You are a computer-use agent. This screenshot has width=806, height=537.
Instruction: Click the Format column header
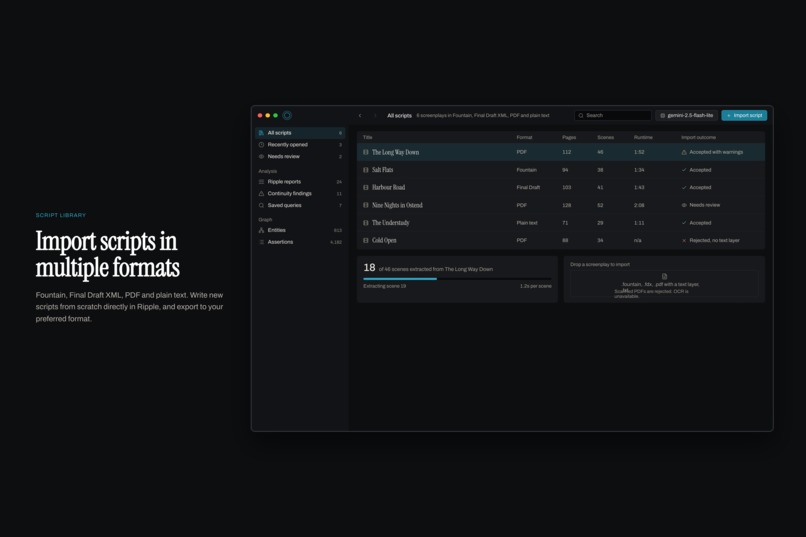(x=524, y=137)
